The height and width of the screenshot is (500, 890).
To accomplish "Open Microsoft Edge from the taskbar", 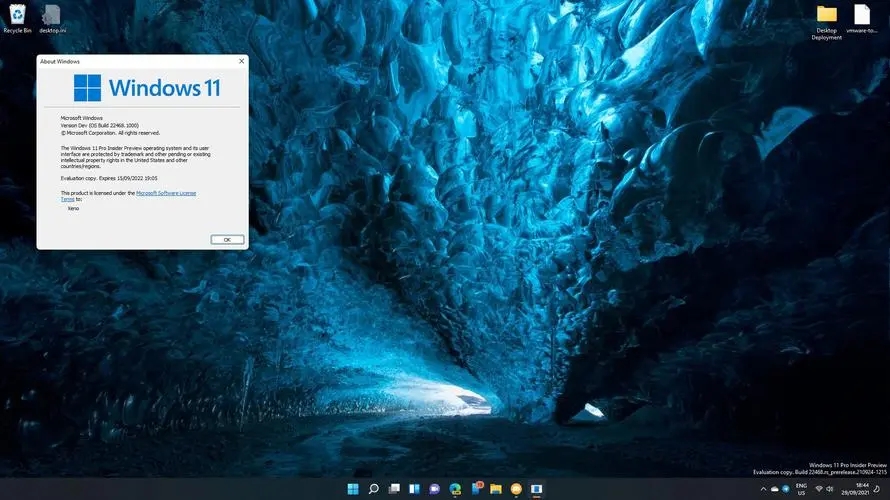I will [455, 489].
